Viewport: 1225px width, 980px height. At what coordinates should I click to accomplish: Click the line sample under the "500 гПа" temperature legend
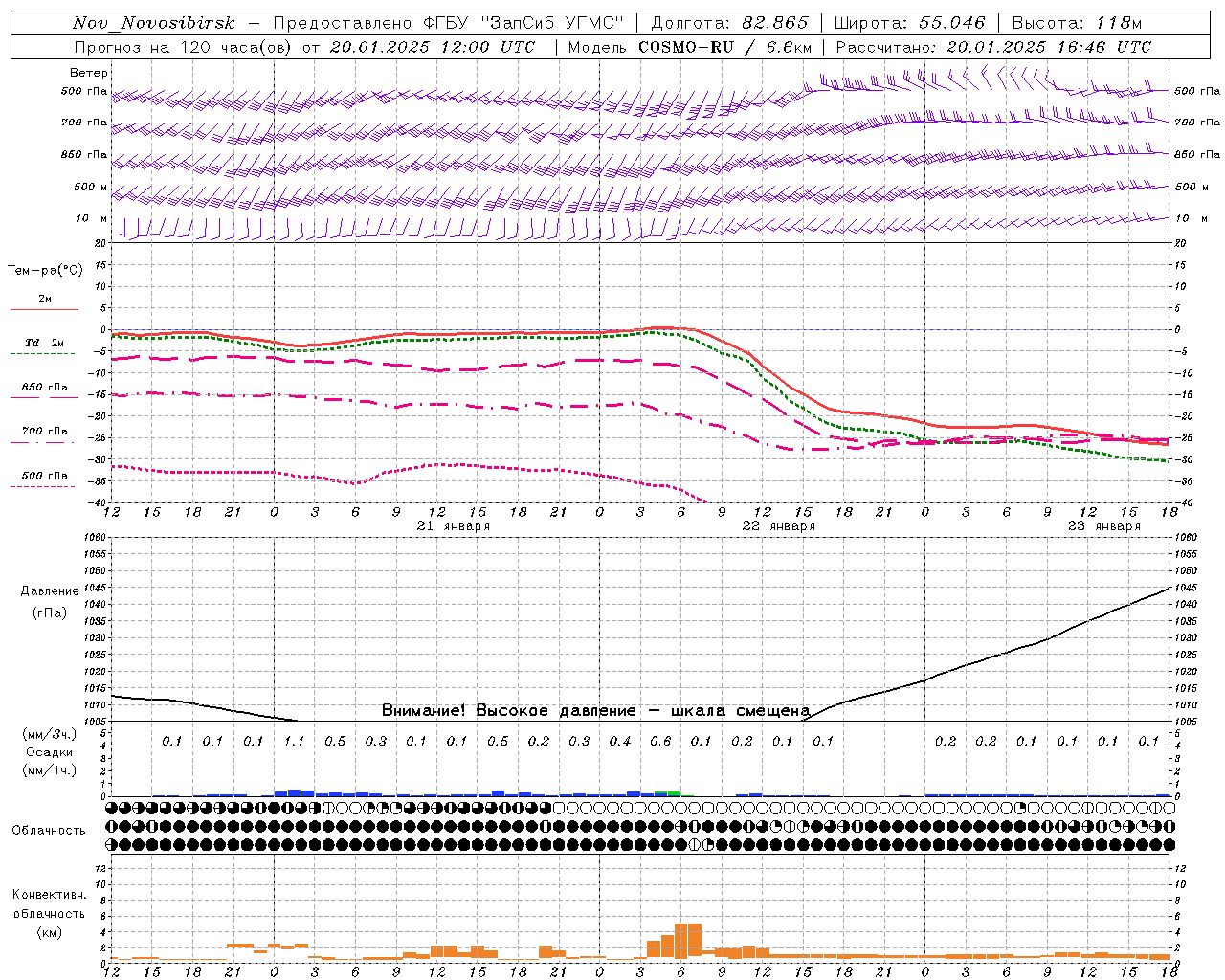tap(42, 486)
